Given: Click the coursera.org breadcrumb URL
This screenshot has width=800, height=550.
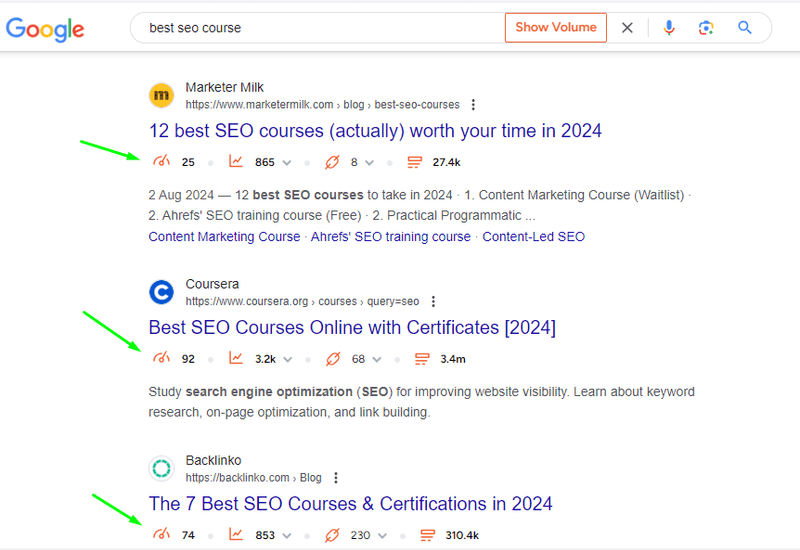Looking at the screenshot, I should point(302,302).
